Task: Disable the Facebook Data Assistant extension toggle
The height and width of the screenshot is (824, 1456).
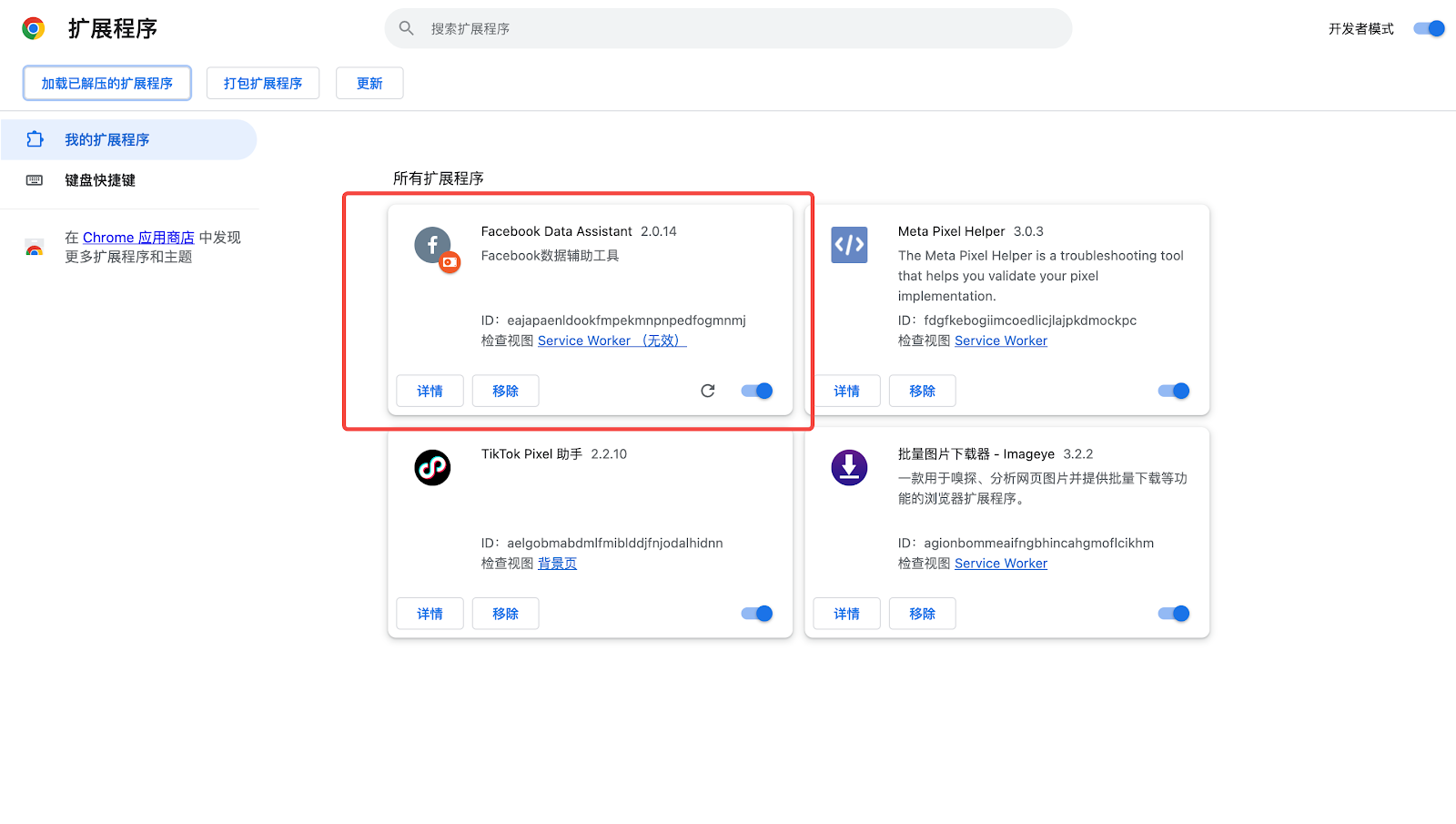Action: (757, 391)
